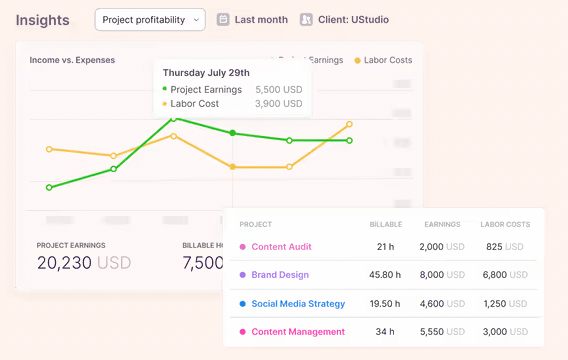Click the 3,000 USD labor costs cell
Image resolution: width=568 pixels, height=360 pixels.
point(505,332)
